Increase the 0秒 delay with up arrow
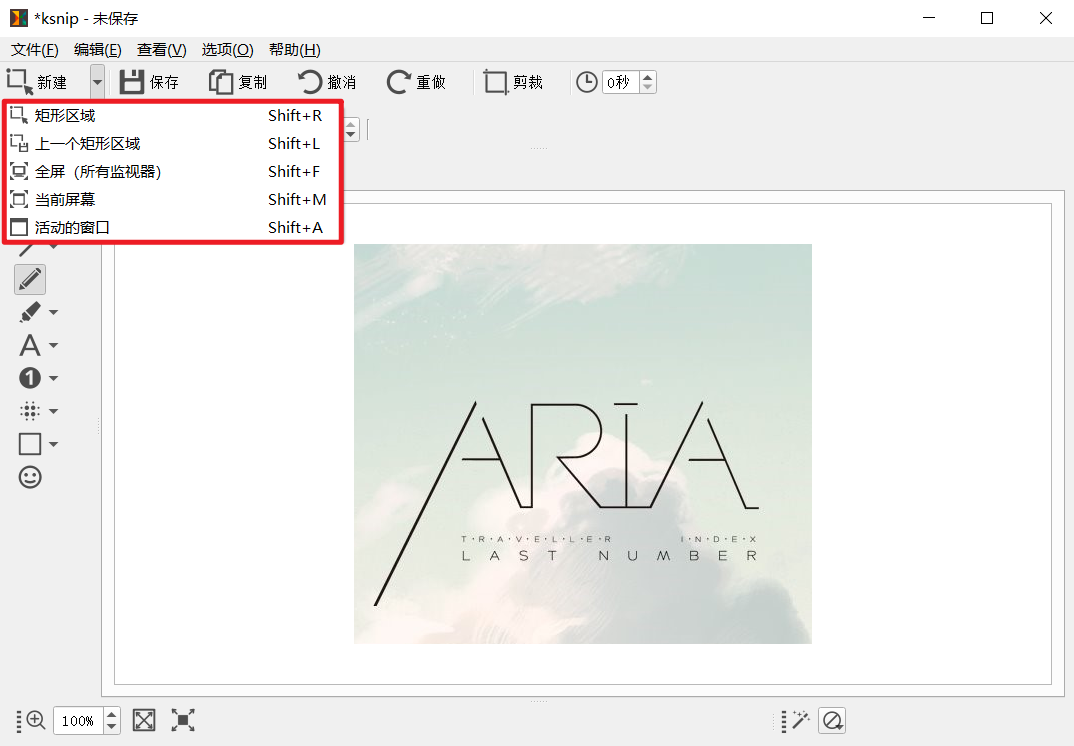Viewport: 1074px width, 746px height. [648, 77]
